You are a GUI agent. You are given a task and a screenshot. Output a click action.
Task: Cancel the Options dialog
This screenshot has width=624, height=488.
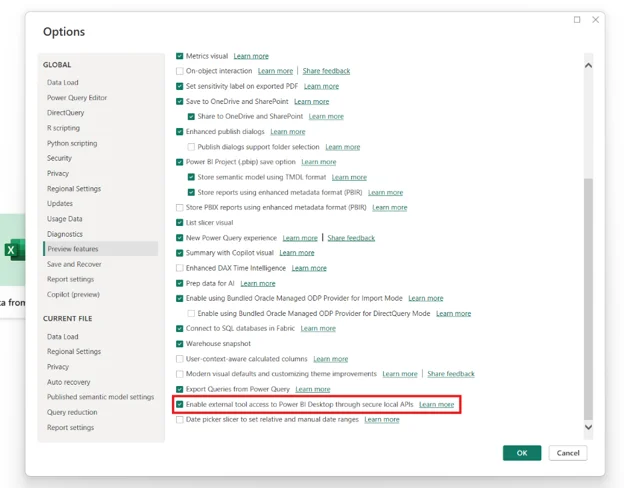point(568,453)
